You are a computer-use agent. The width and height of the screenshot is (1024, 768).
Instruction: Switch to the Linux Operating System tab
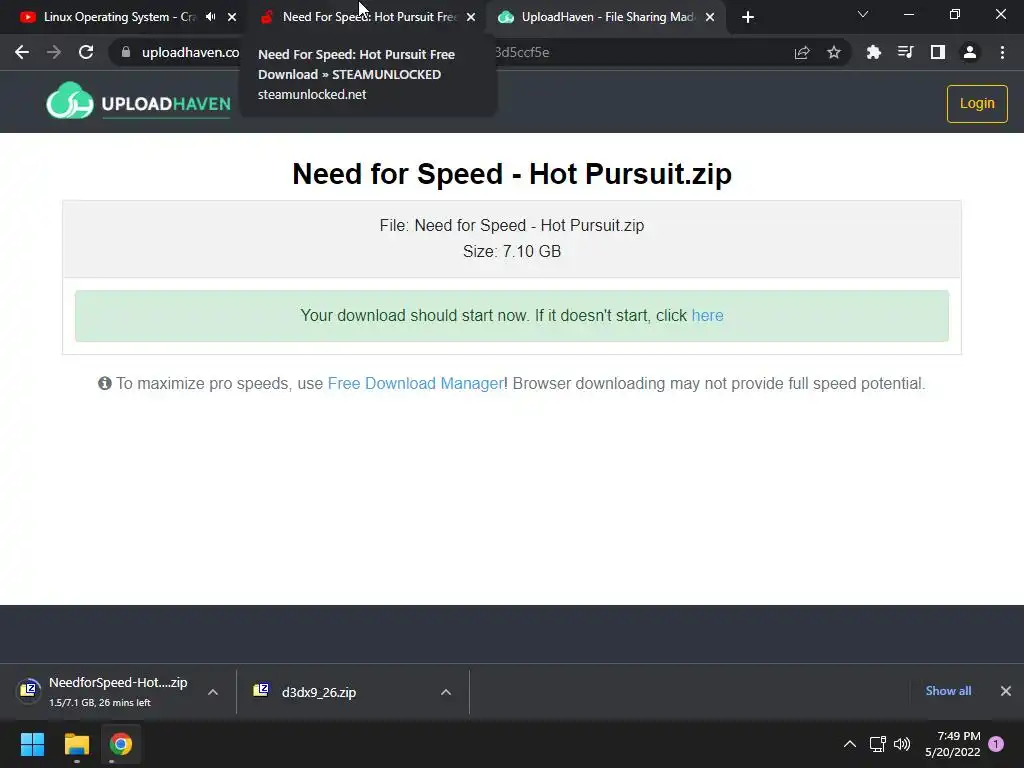point(118,17)
